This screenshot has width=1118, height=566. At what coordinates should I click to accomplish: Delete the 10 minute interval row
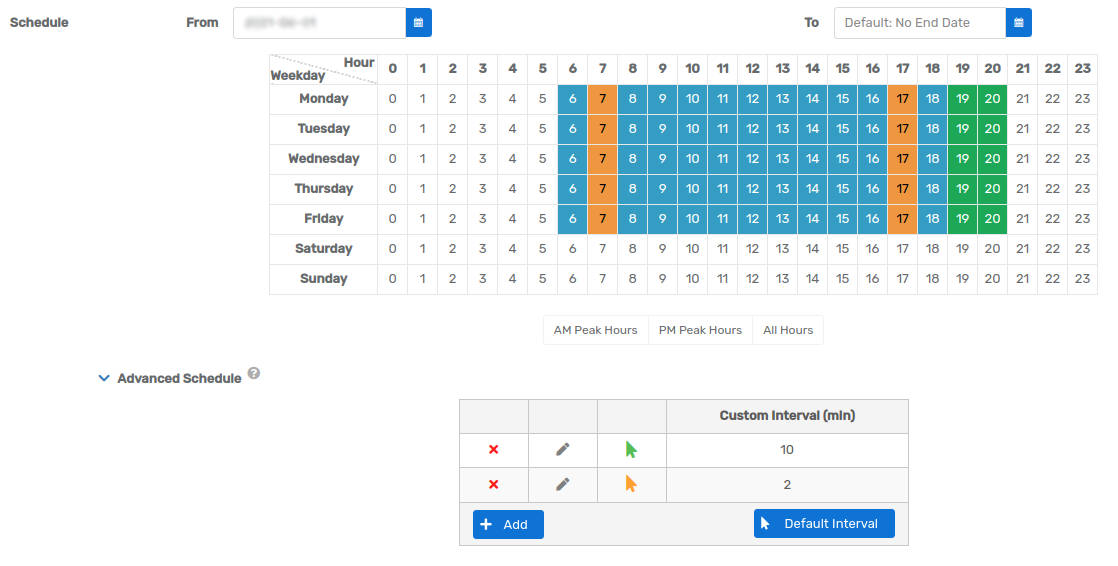click(493, 450)
